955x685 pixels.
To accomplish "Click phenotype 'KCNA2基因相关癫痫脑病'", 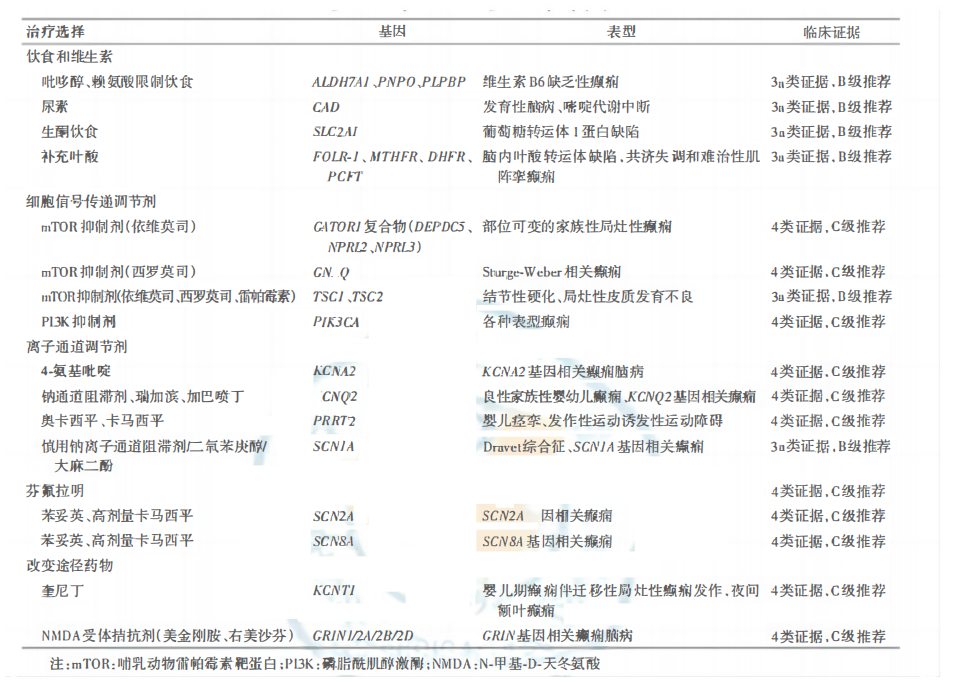I will coord(563,371).
